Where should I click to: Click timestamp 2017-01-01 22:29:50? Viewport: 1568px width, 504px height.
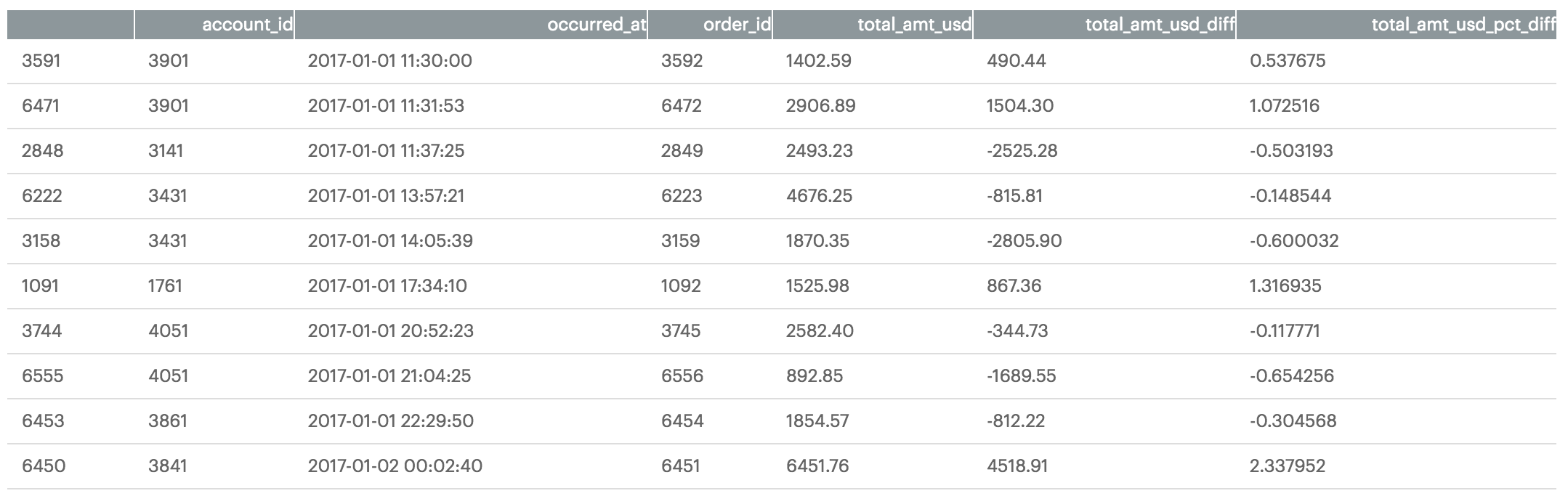coord(390,420)
